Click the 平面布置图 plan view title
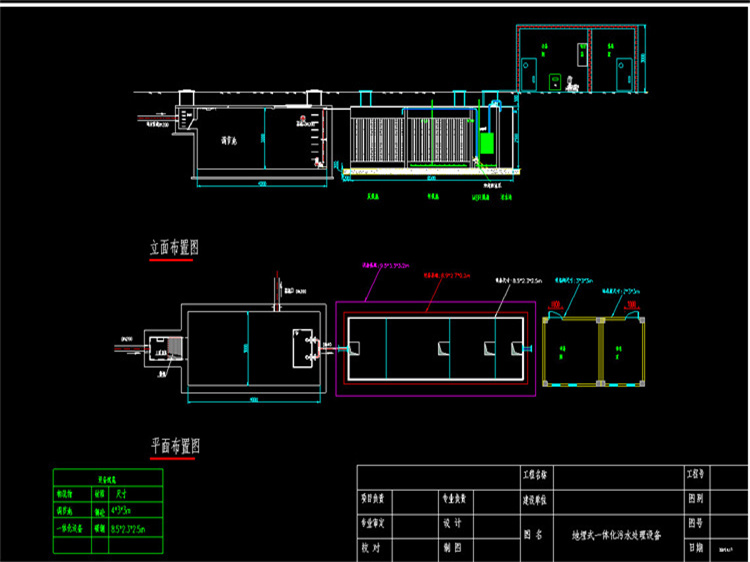This screenshot has height=562, width=750. click(173, 446)
